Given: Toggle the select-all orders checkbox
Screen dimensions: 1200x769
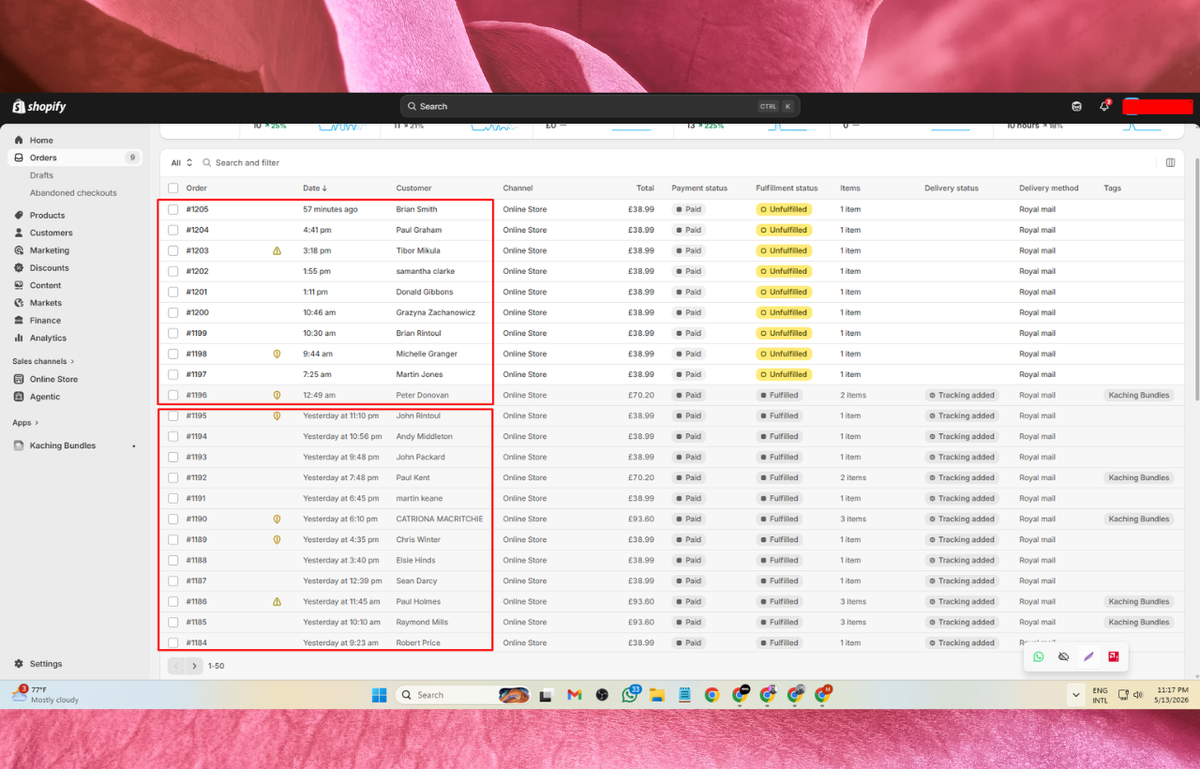Looking at the screenshot, I should [x=173, y=188].
